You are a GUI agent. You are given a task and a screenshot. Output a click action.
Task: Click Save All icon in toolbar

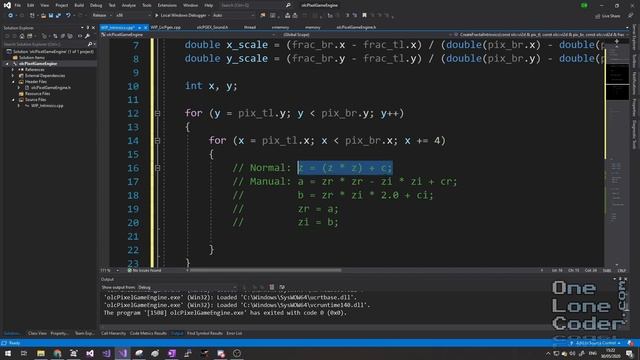58,16
